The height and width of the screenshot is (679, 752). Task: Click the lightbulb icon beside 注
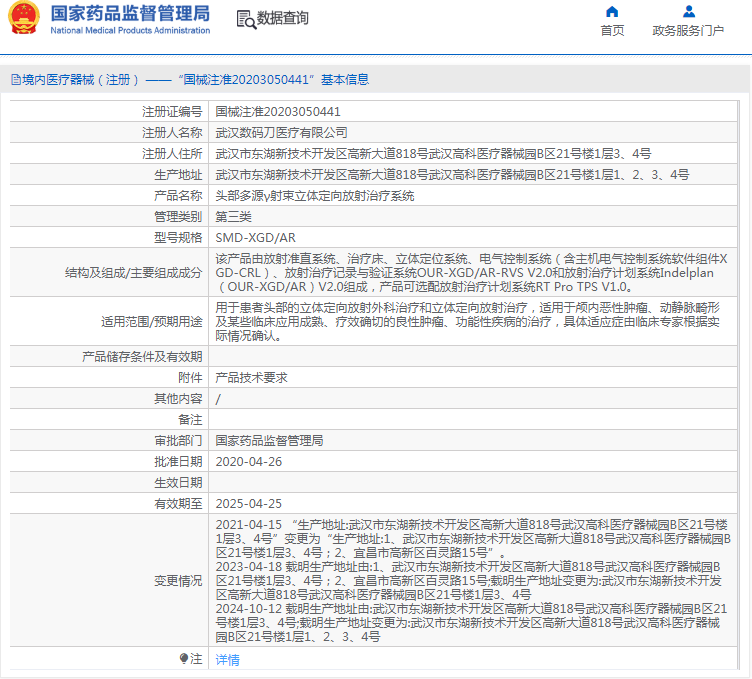(x=184, y=658)
